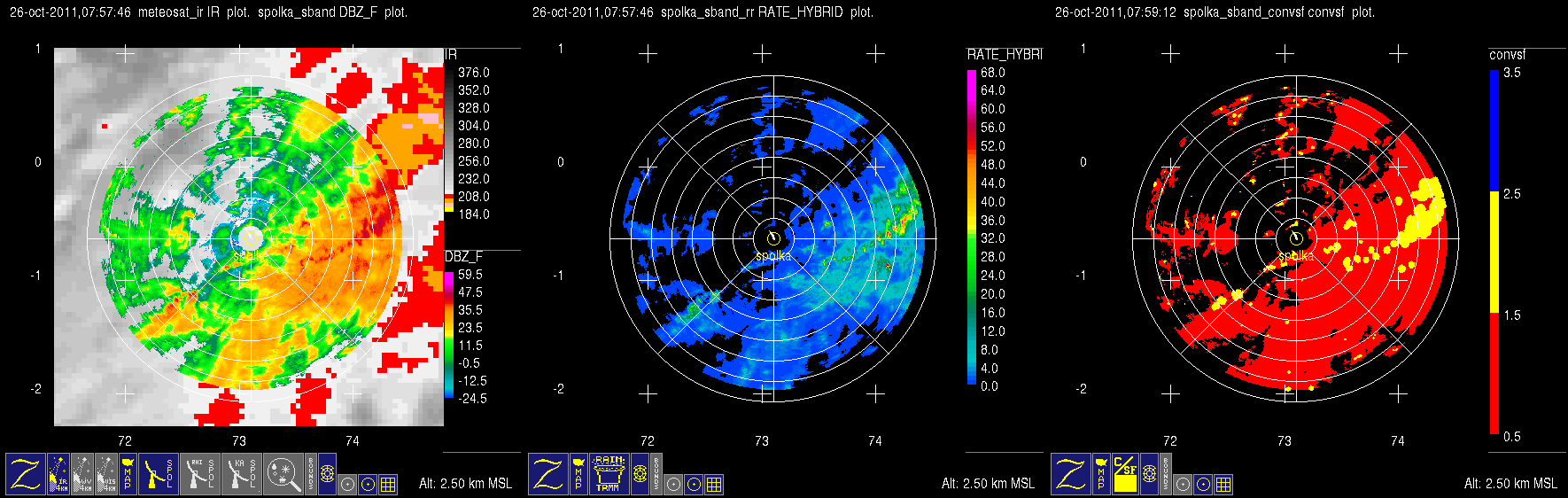Click the 32.0 value in the RATE_HYBRID legend
Viewport: 1568px width, 498px height.
pos(992,238)
